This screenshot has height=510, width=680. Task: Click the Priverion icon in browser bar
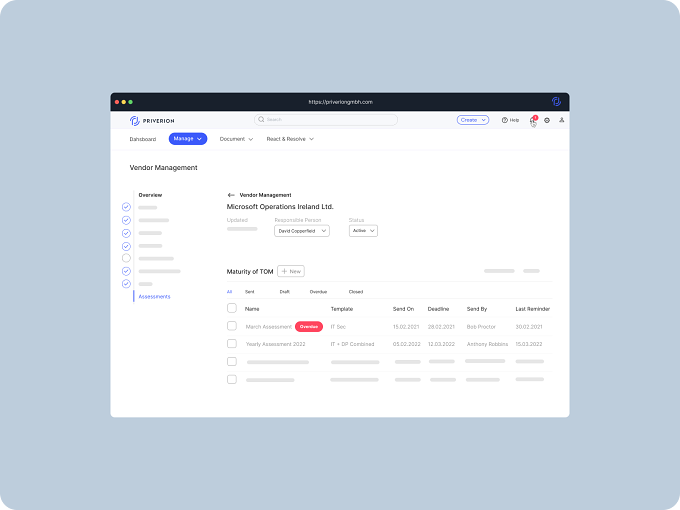pos(556,101)
